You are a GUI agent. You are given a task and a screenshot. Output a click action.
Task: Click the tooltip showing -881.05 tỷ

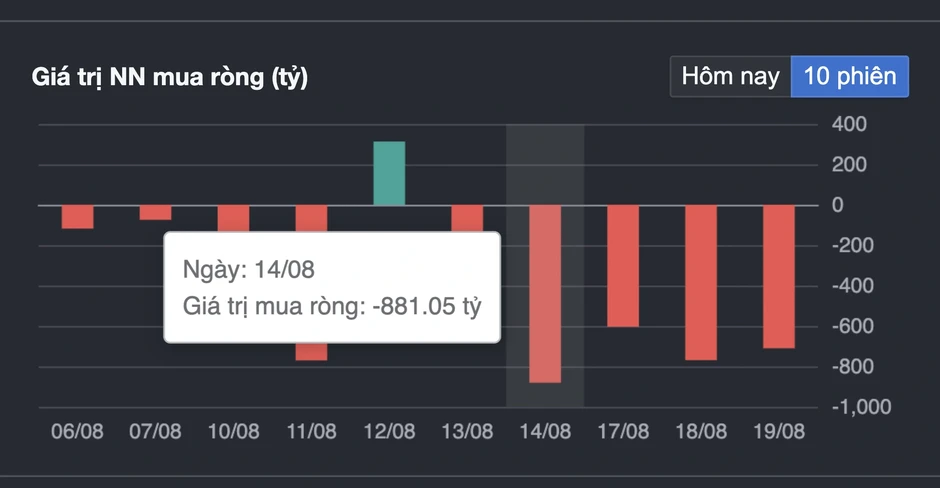332,287
